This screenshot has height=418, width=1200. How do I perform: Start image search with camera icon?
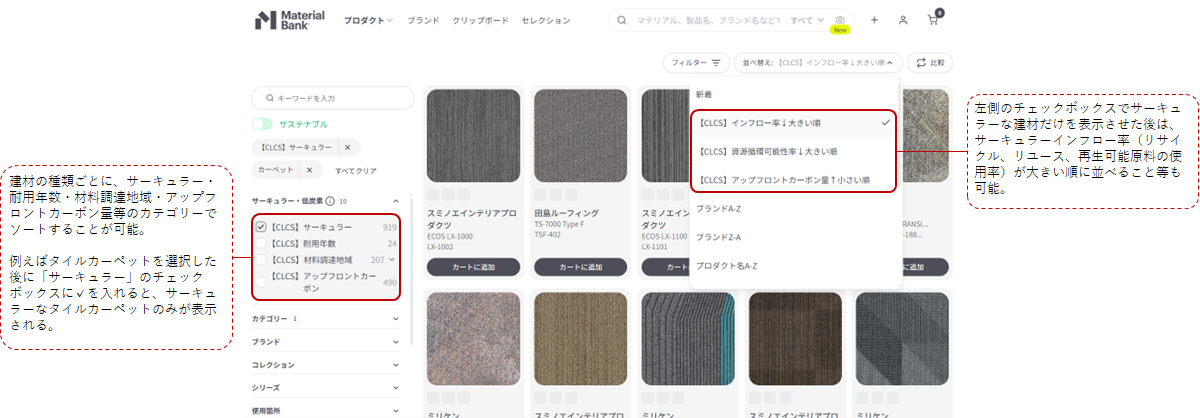coord(840,20)
